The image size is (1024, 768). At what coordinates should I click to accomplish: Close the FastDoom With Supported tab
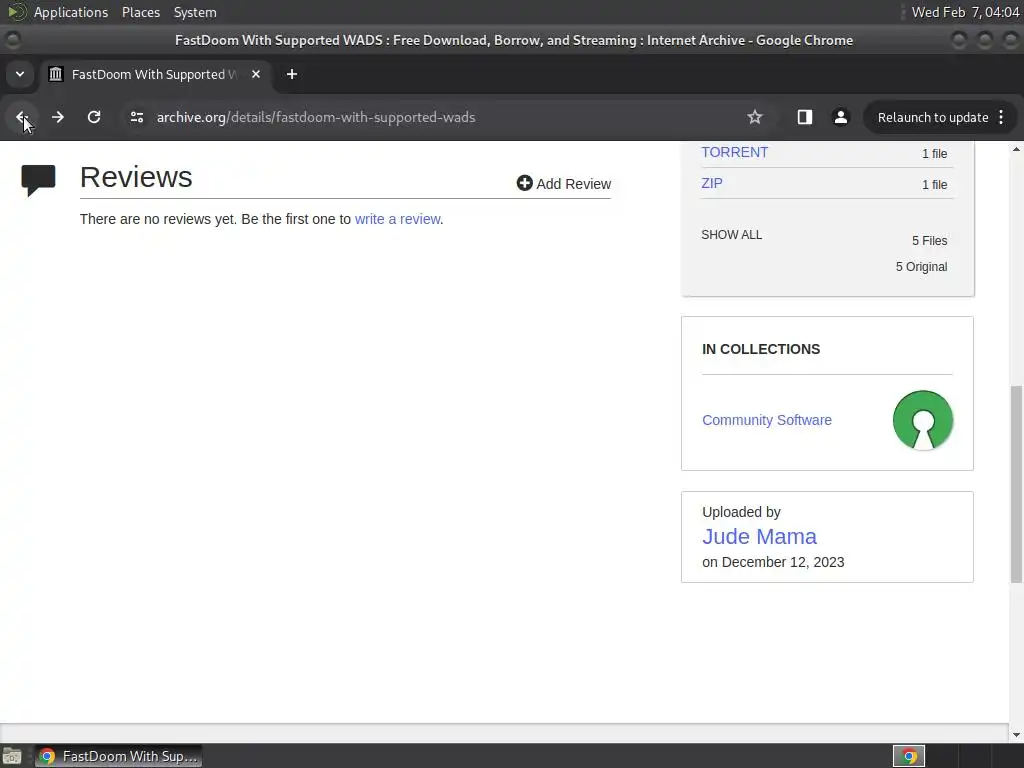(x=256, y=74)
